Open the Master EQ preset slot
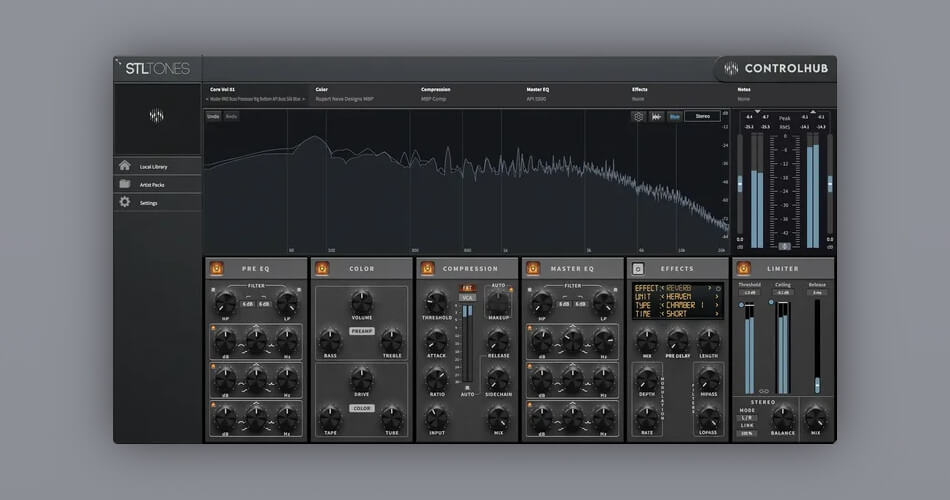The height and width of the screenshot is (500, 950). click(575, 94)
